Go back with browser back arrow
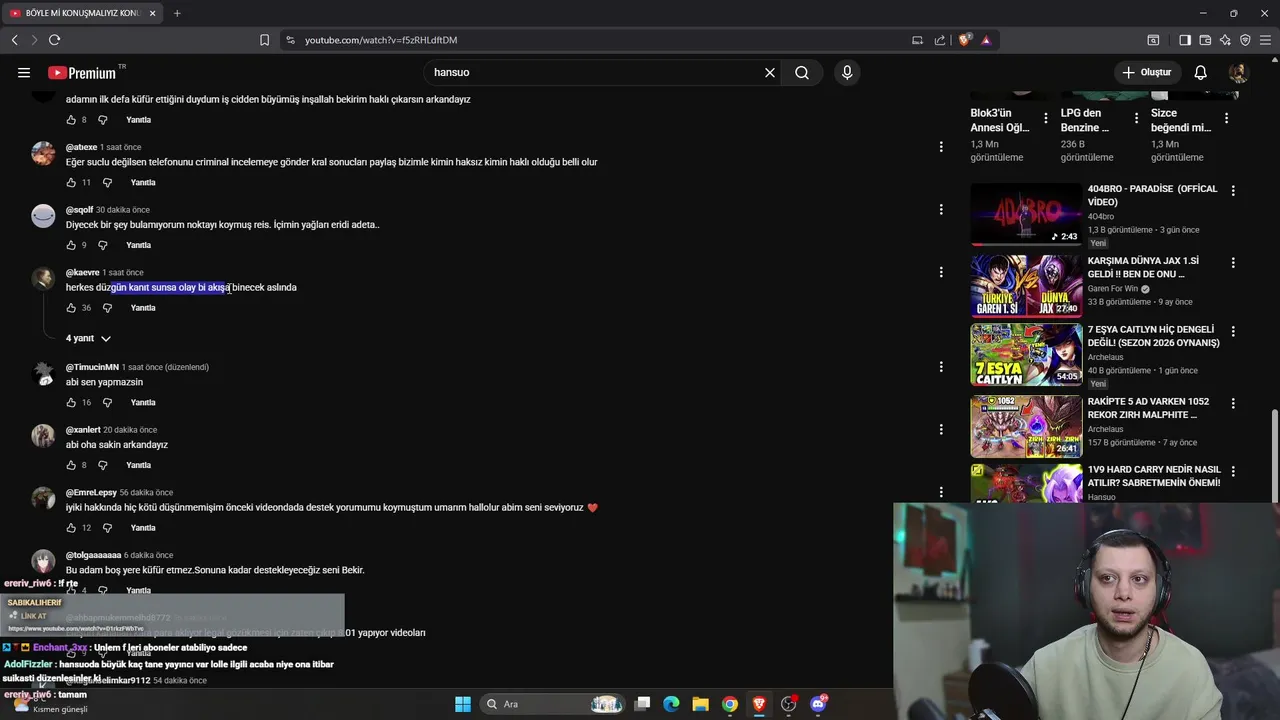1280x720 pixels. tap(14, 40)
